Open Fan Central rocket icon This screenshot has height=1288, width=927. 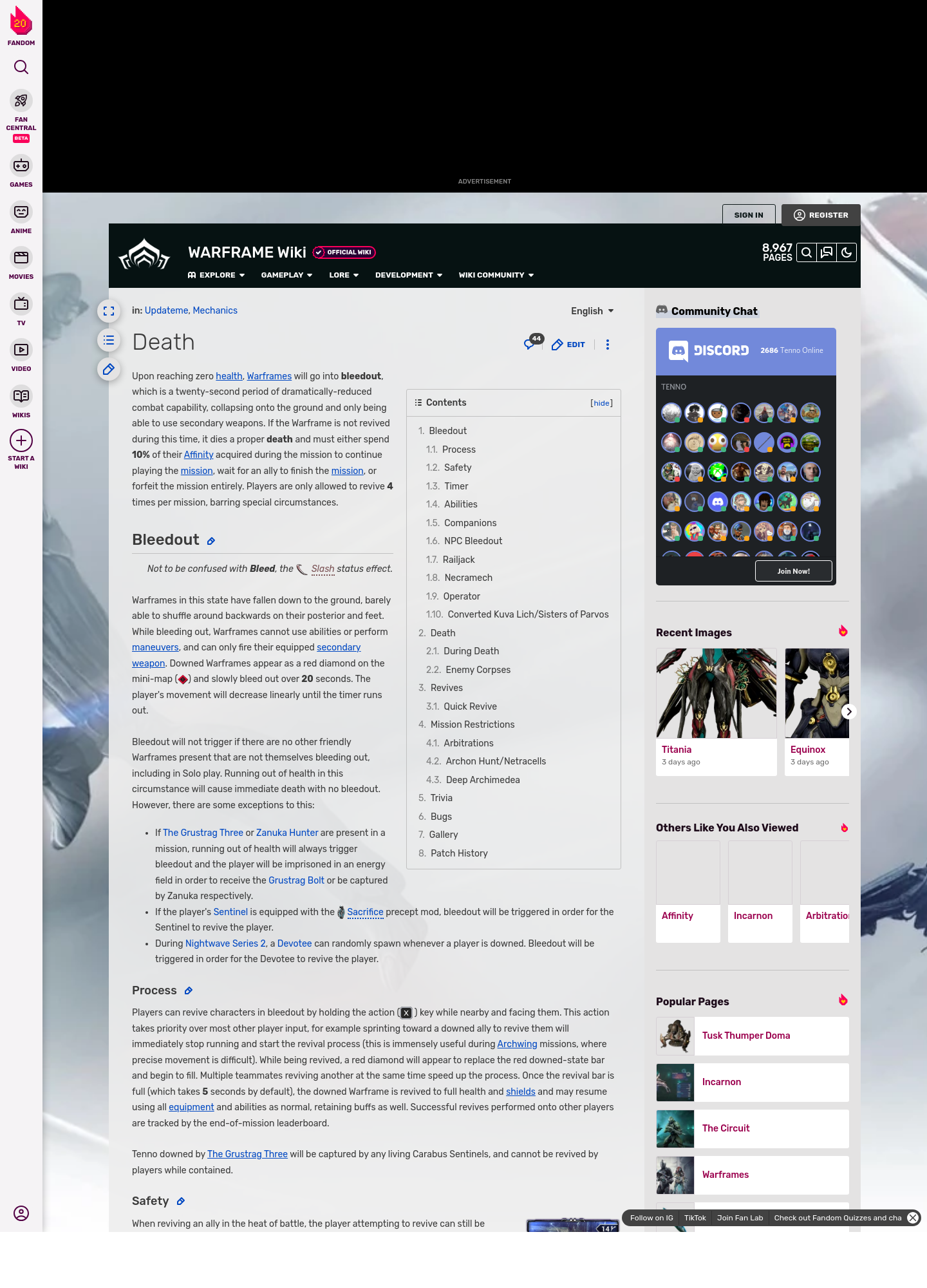[x=21, y=101]
